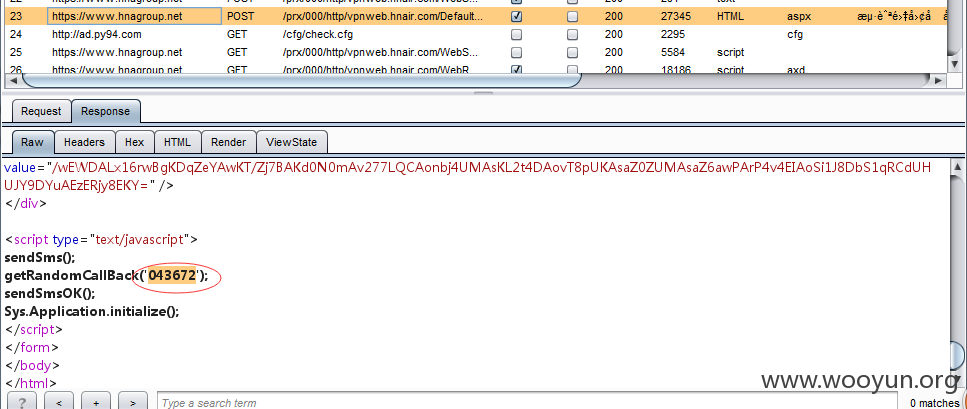Click the previous match '<' button
967x409 pixels.
(x=59, y=401)
